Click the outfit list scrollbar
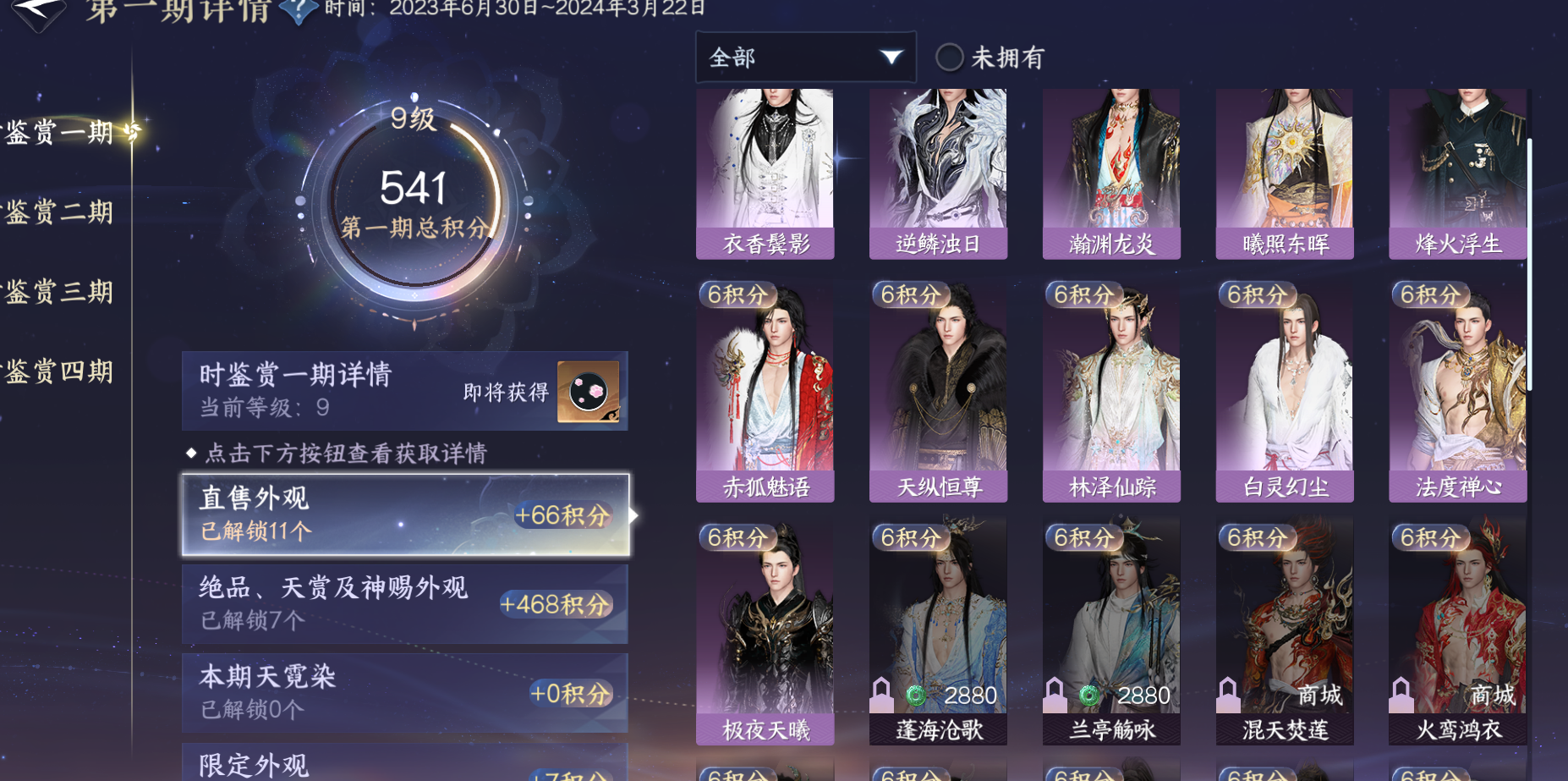 [1529, 264]
